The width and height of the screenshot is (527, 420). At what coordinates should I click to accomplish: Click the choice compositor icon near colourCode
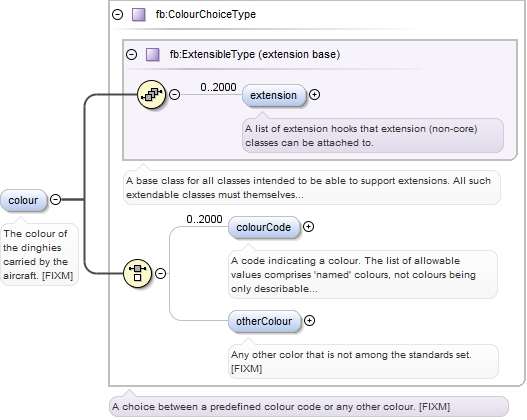137,273
